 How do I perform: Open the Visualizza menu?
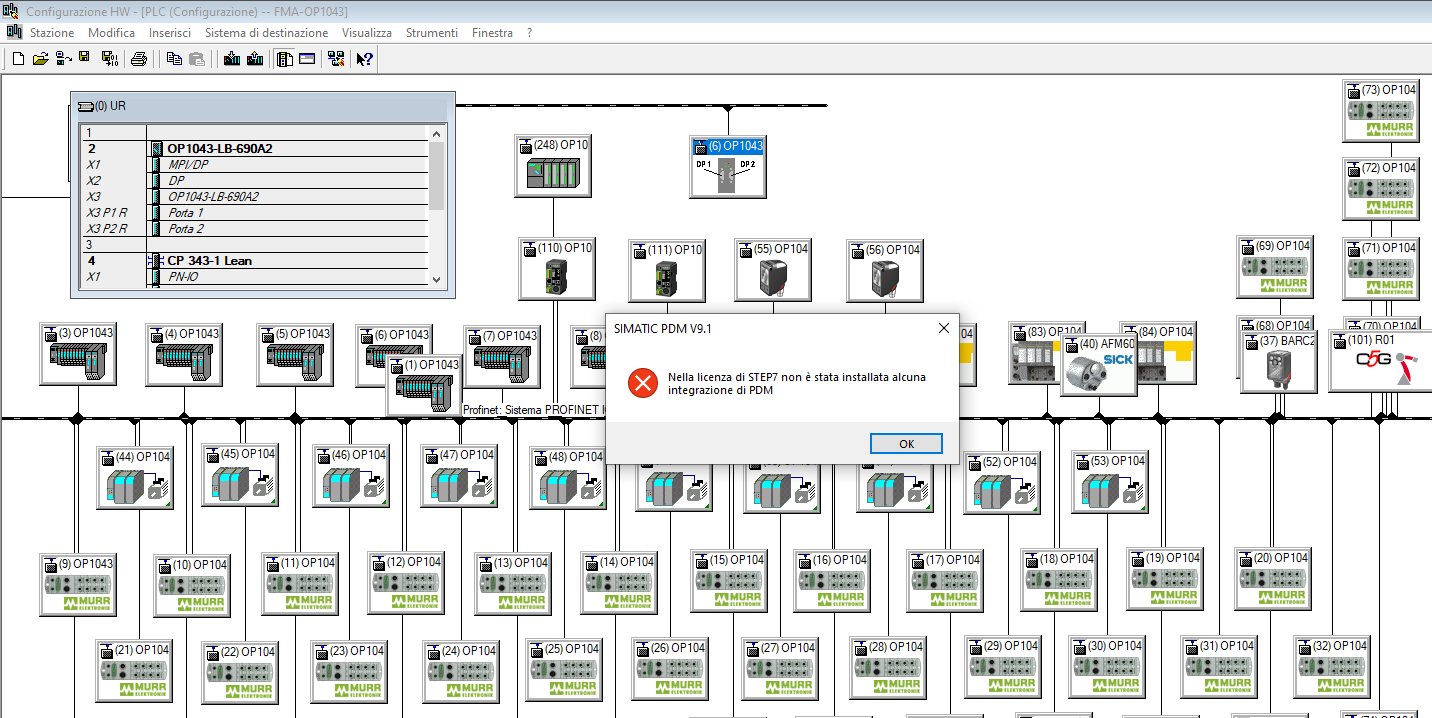pyautogui.click(x=367, y=33)
